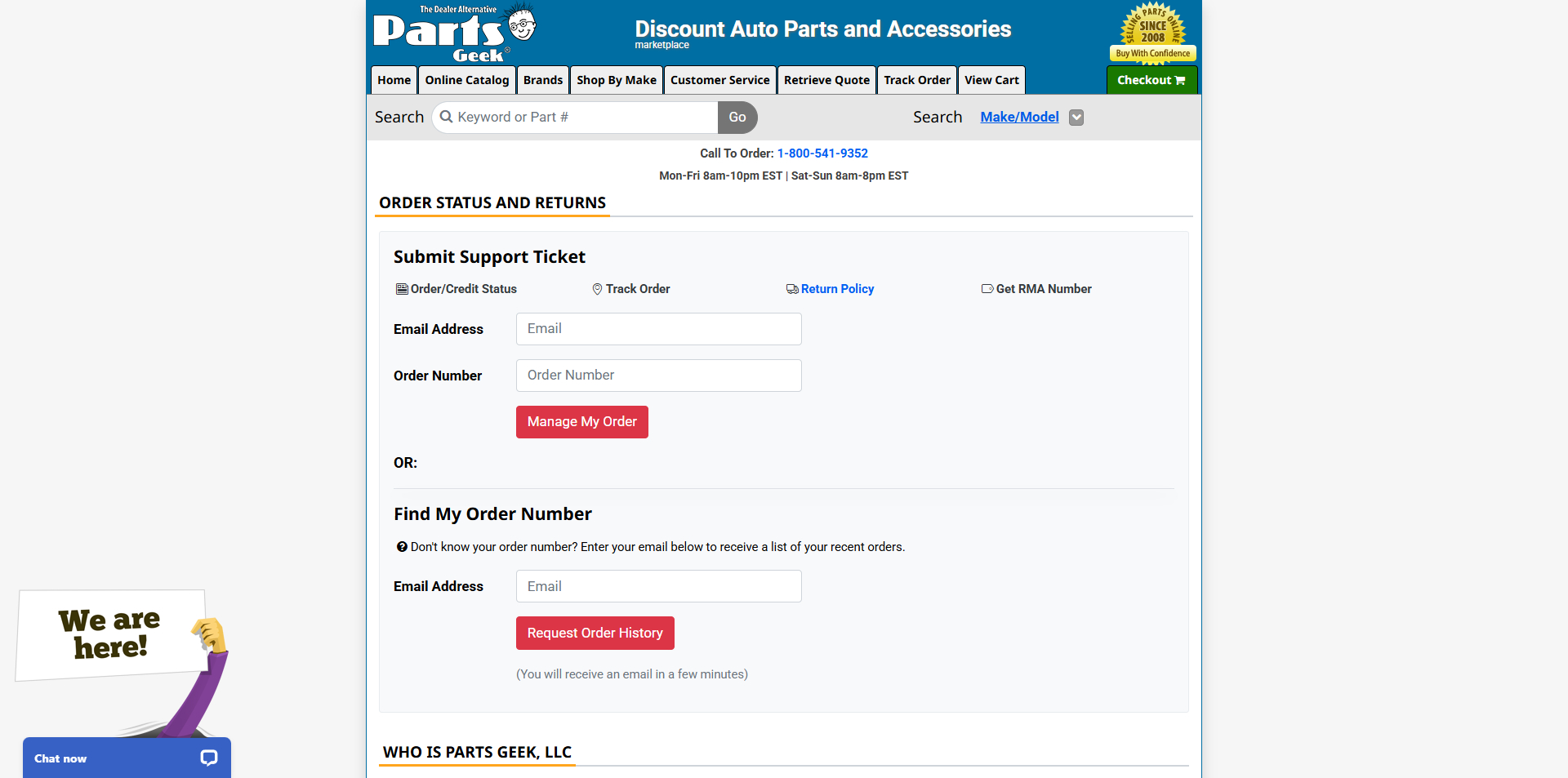Open Retrieve Quote tab
Screen dimensions: 1568x778
pos(826,80)
